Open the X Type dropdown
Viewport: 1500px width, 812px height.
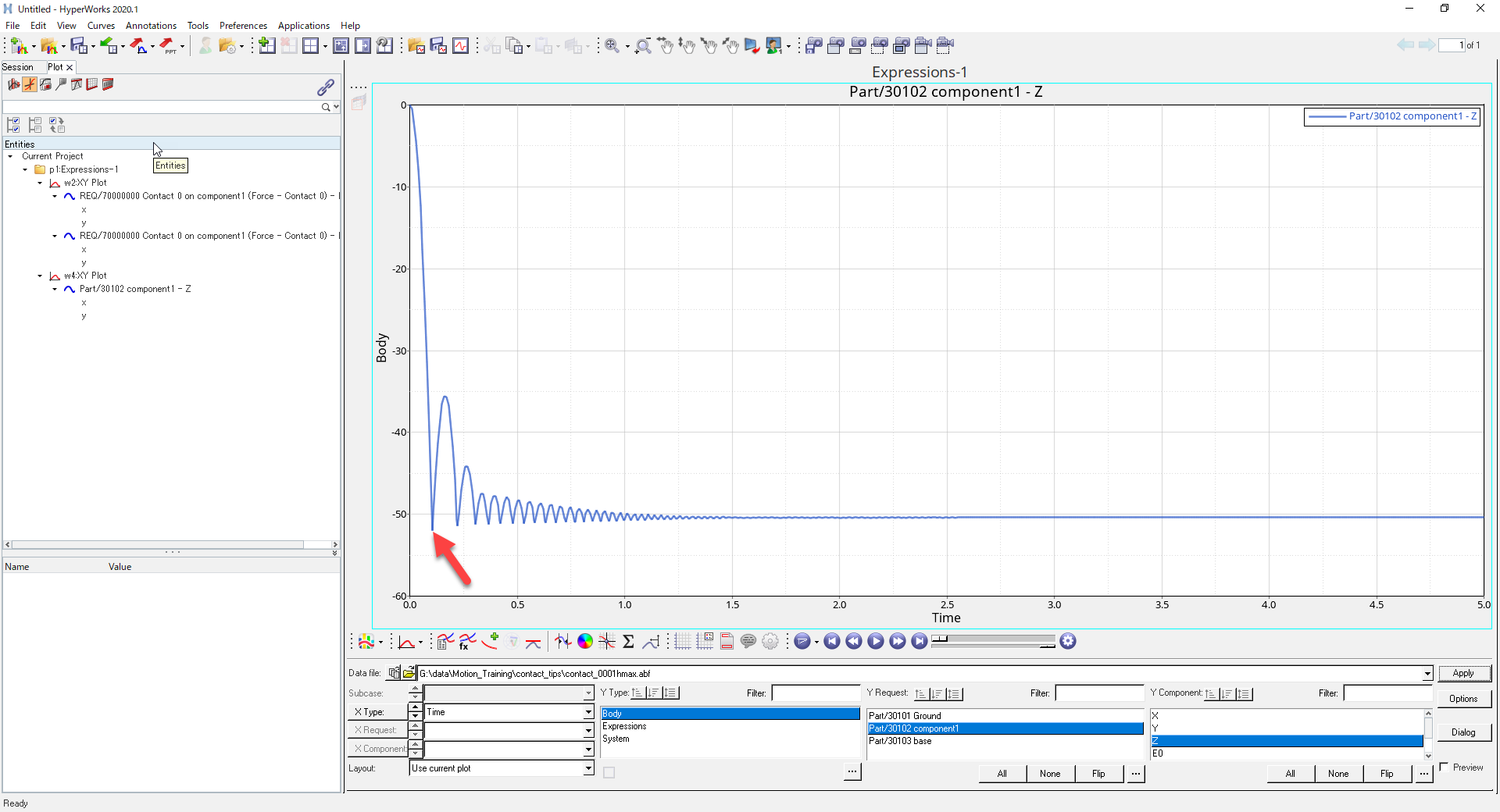(x=588, y=712)
